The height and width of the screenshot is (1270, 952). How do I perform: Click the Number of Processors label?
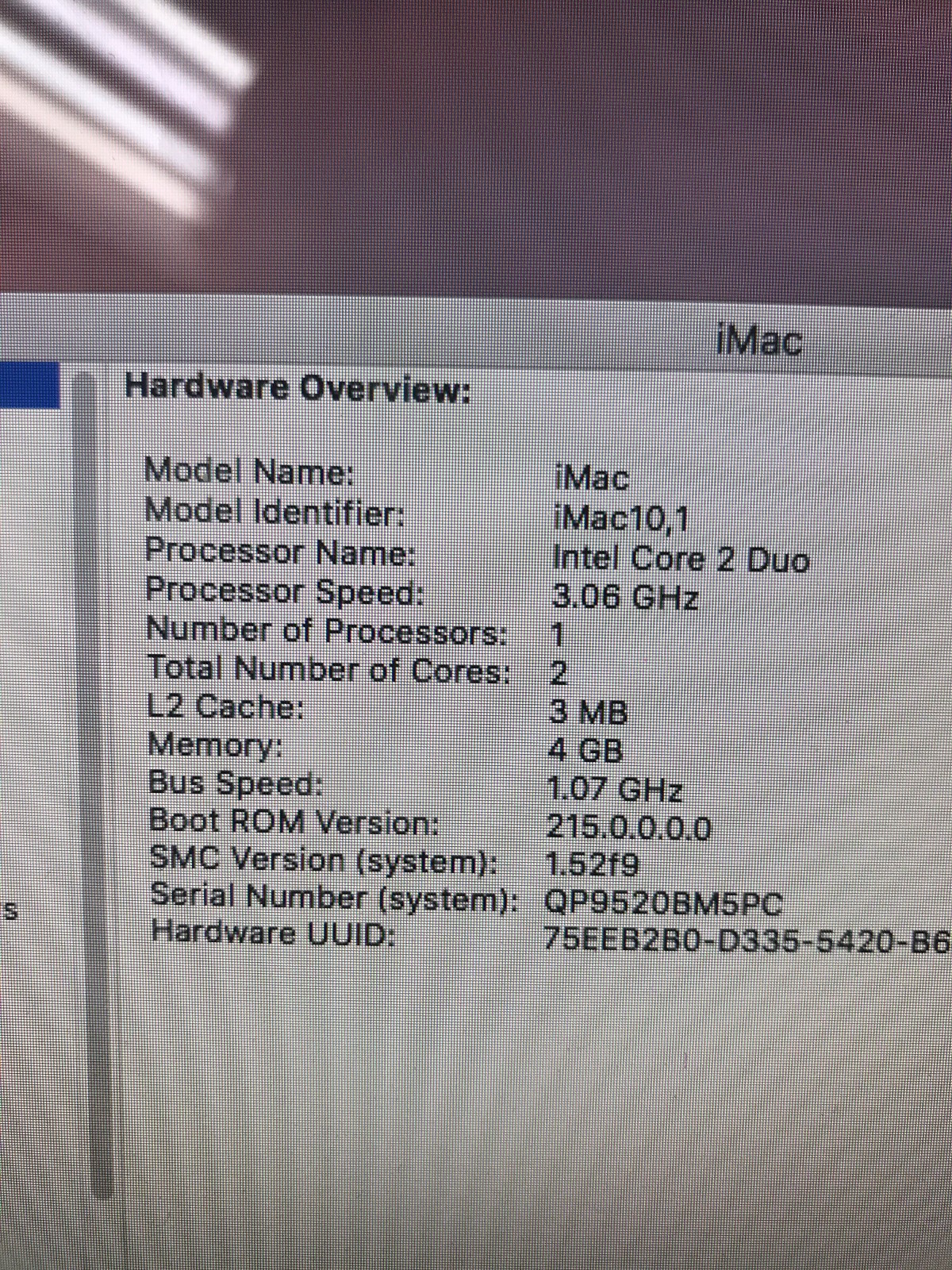tap(328, 631)
